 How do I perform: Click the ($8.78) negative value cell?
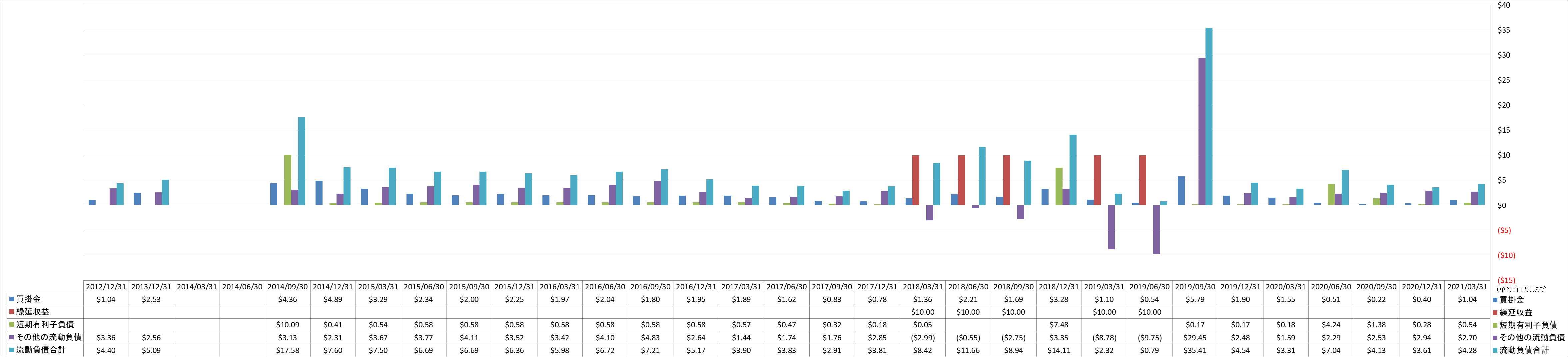coord(1104,338)
